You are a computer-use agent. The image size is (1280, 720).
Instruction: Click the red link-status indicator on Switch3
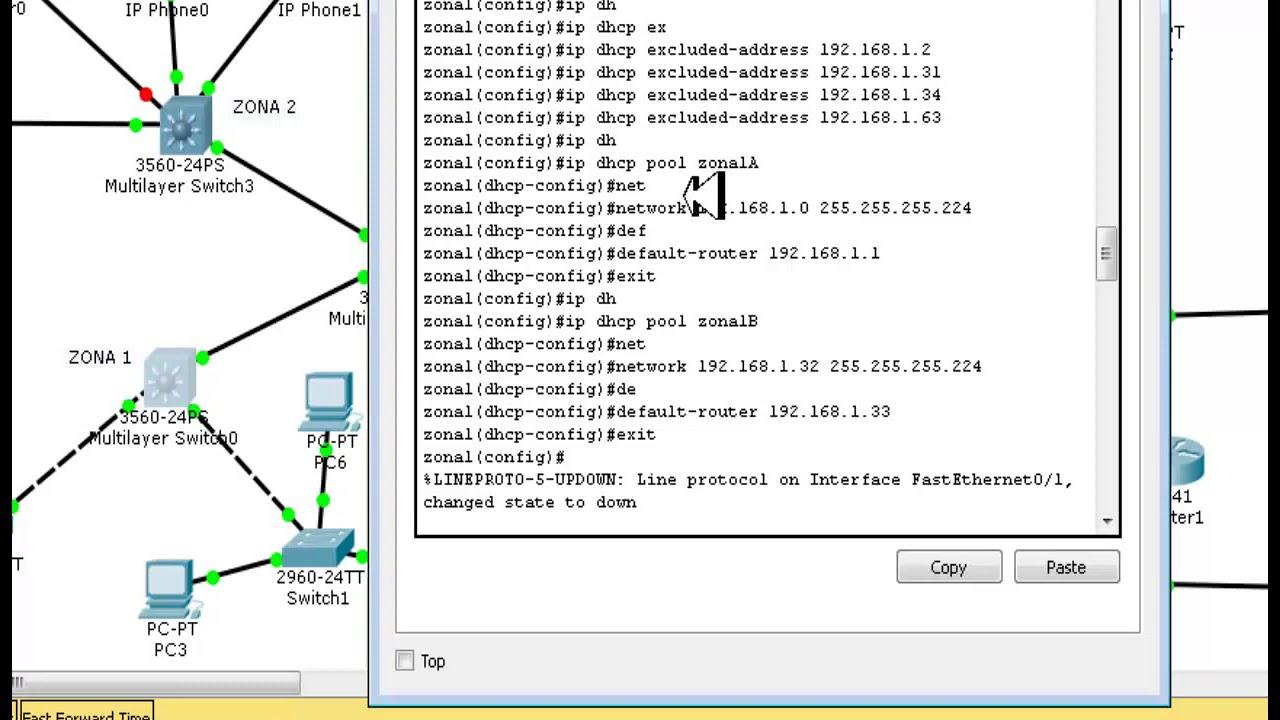[146, 93]
